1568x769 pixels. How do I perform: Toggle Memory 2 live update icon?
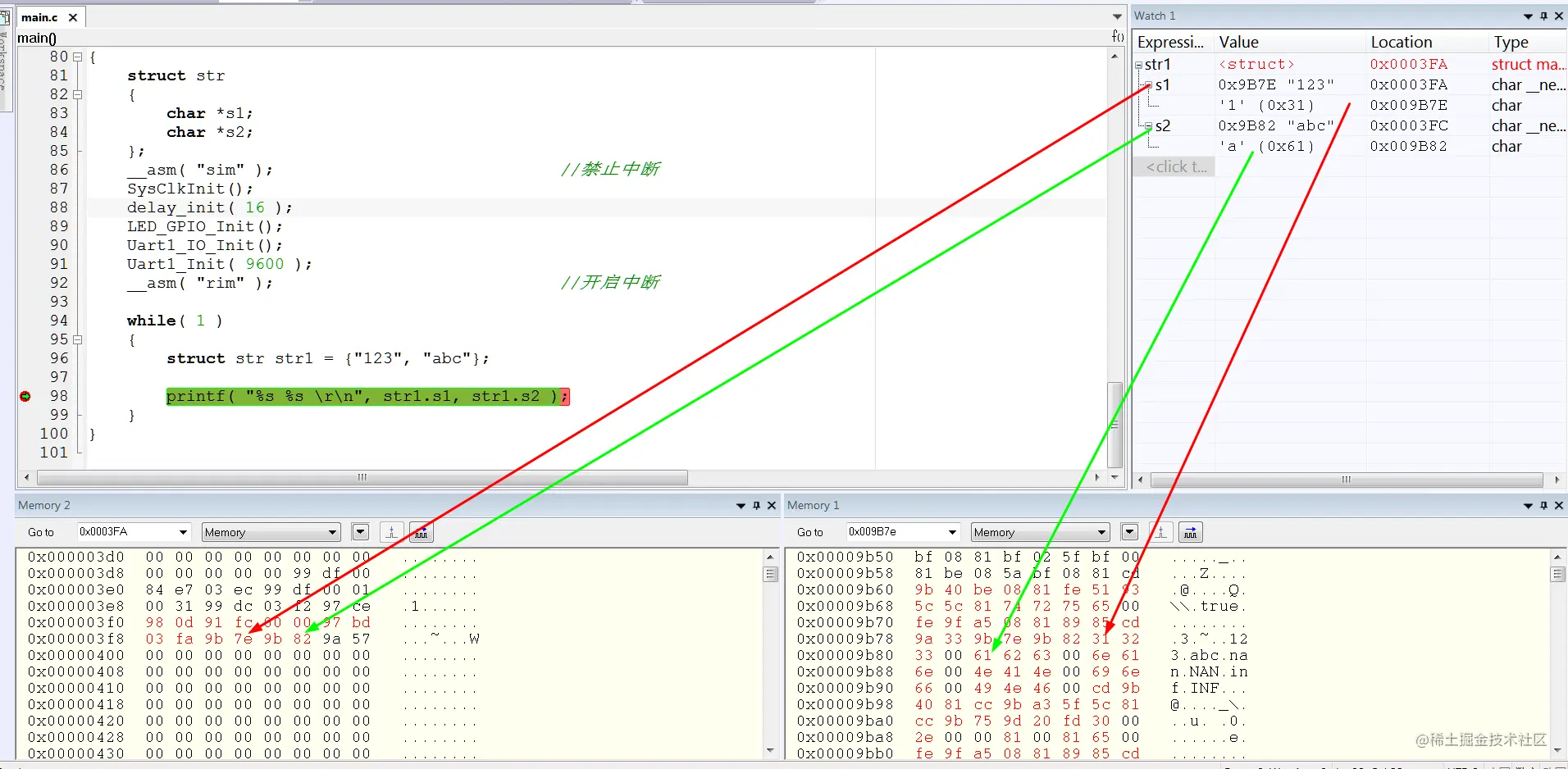pos(422,532)
